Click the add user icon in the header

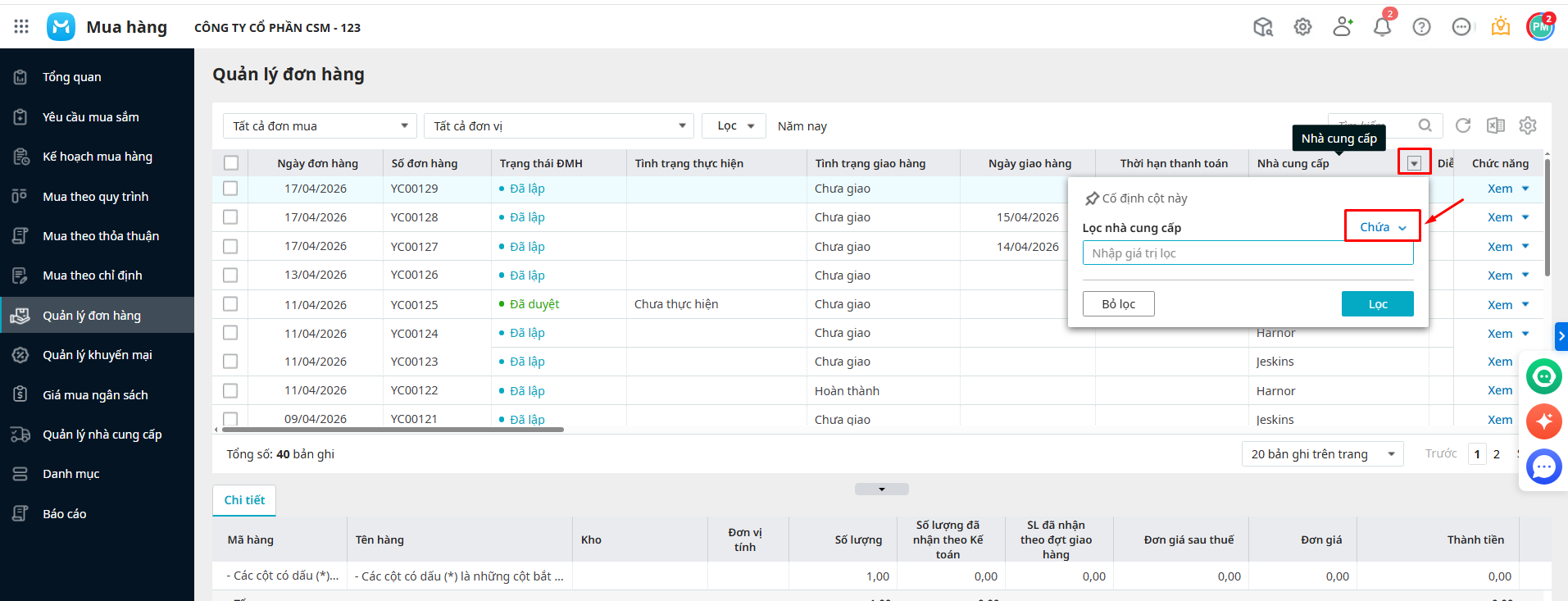(x=1342, y=27)
